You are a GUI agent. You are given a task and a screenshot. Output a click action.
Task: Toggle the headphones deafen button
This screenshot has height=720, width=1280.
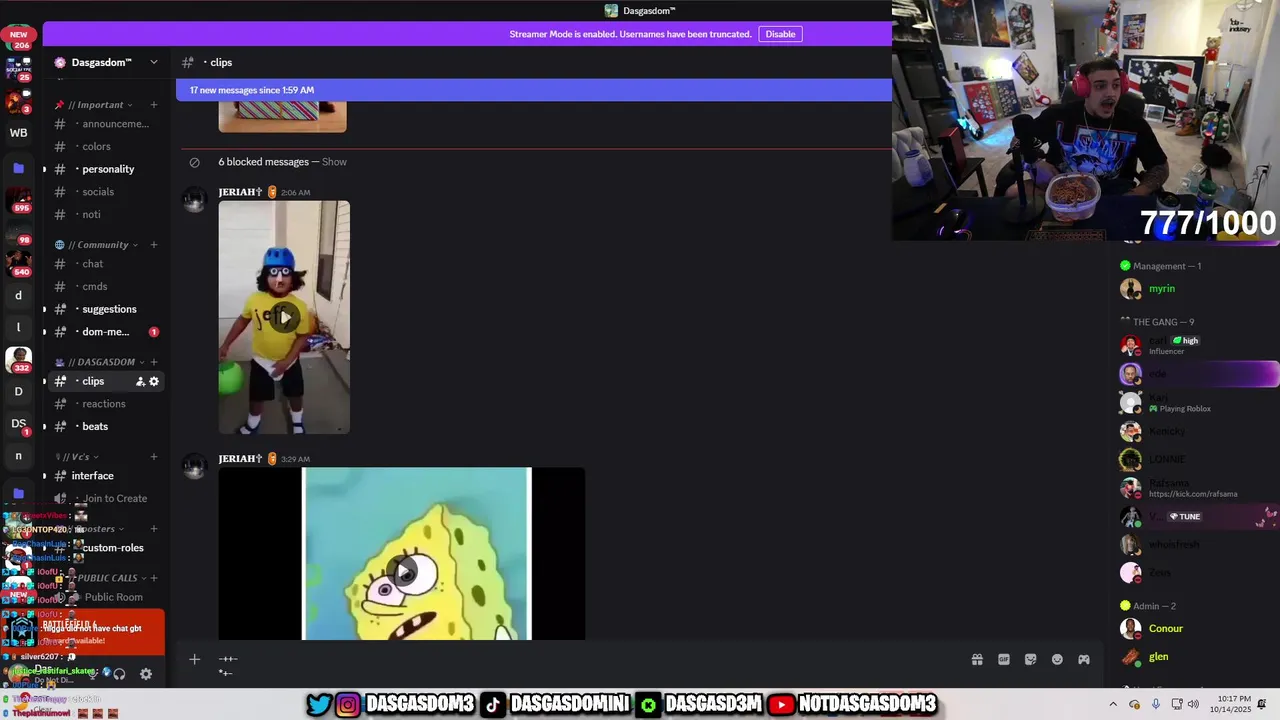point(119,674)
